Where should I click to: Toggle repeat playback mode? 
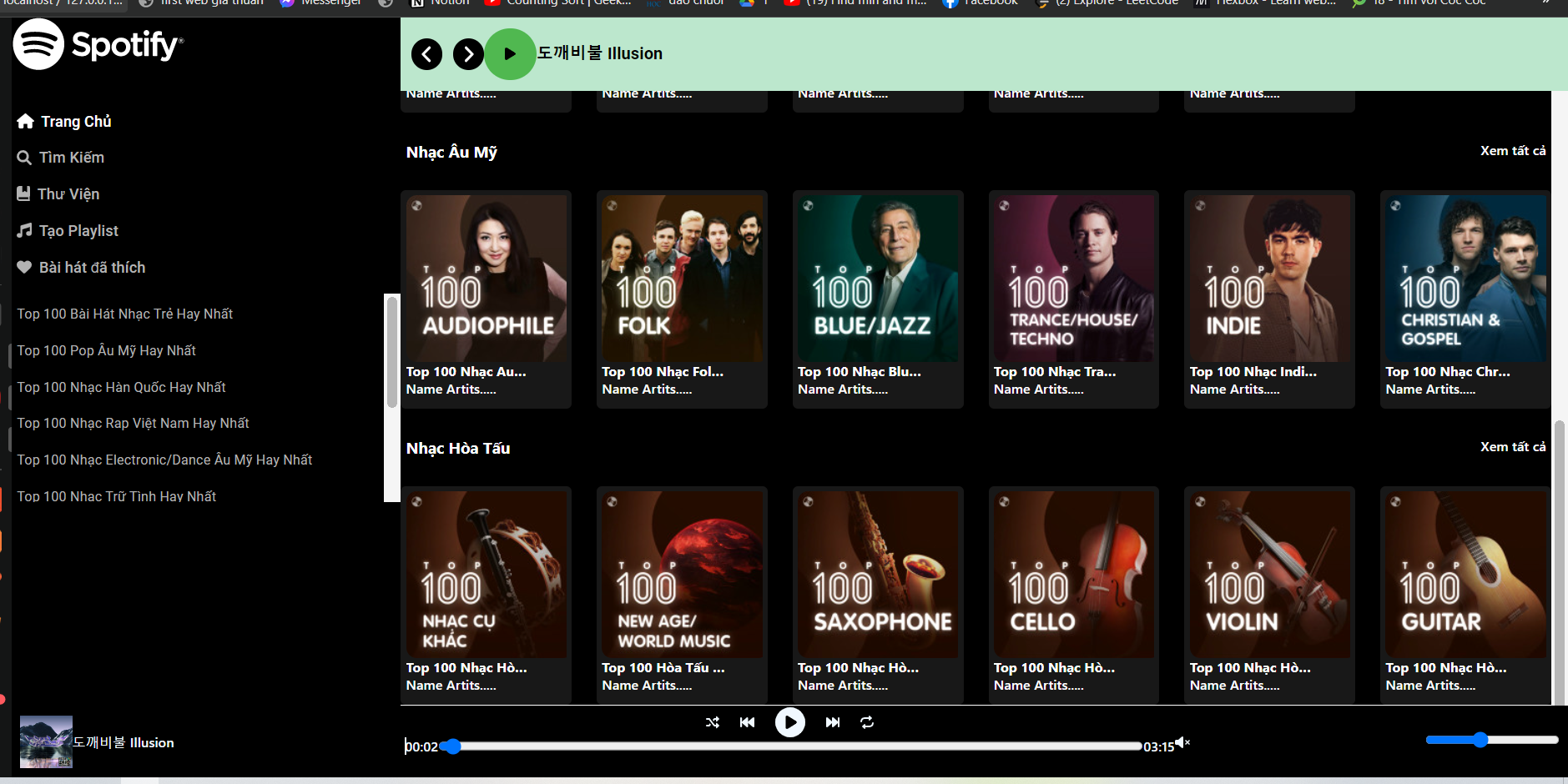click(868, 722)
